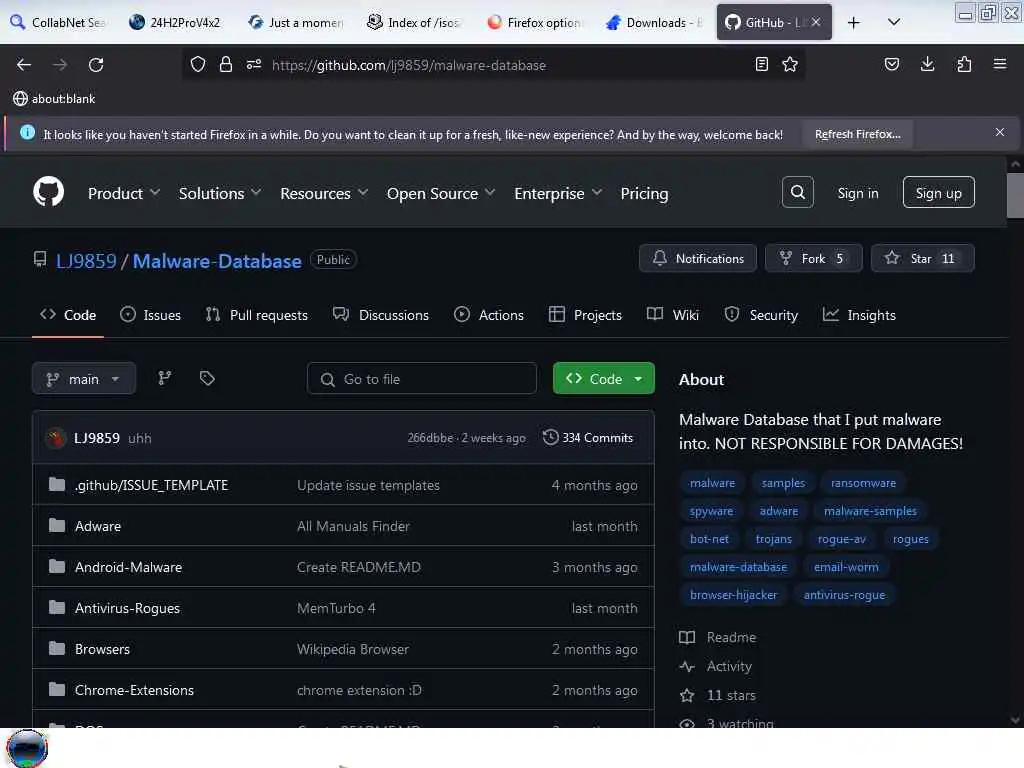This screenshot has height=768, width=1024.
Task: Close the GitHub browser tab
Action: click(816, 22)
